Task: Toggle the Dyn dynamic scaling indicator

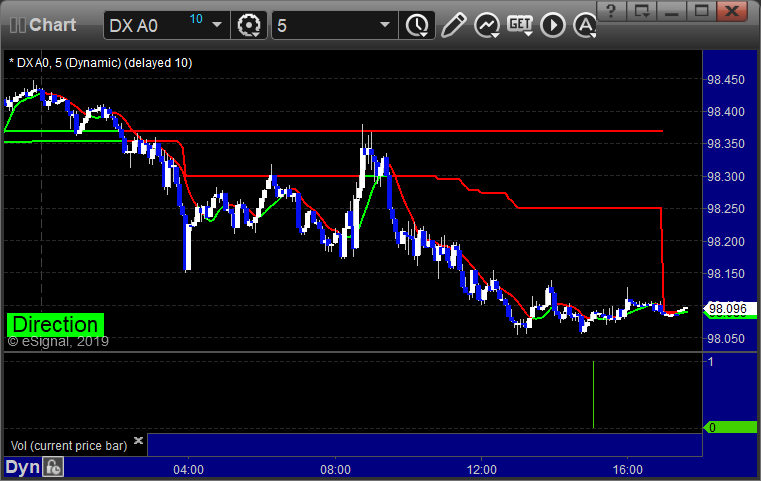Action: 20,467
